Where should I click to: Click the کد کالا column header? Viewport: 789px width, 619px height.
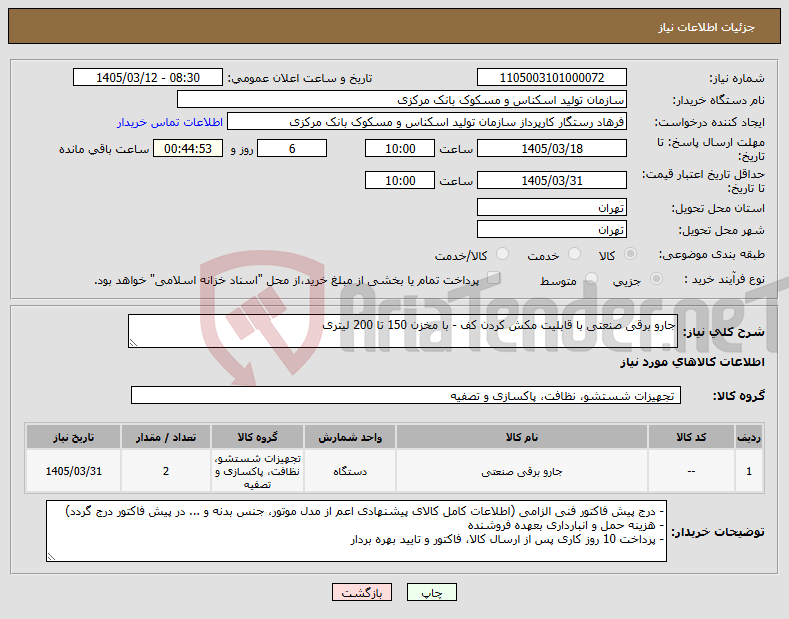[x=691, y=437]
